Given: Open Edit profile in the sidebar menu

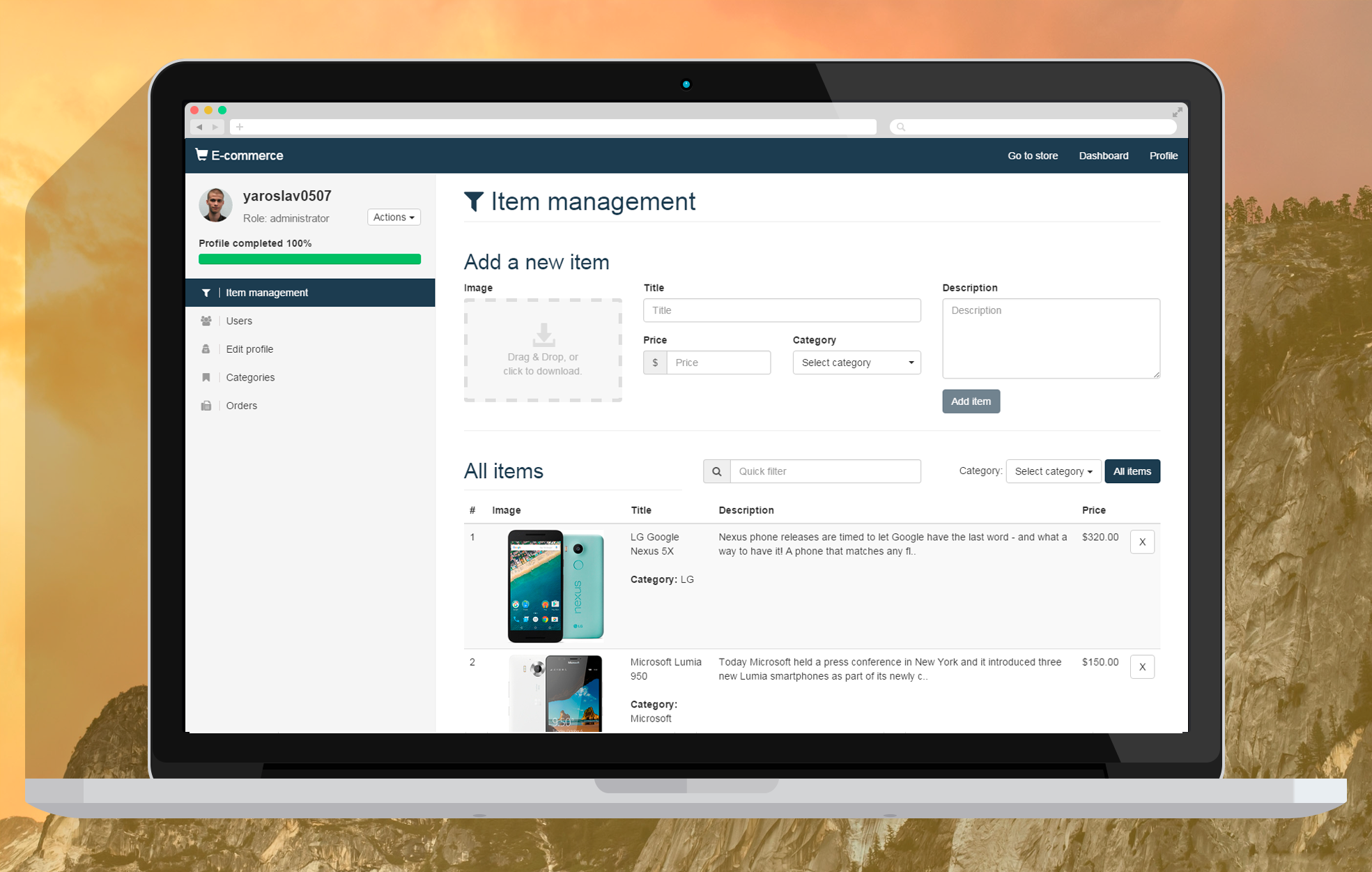Looking at the screenshot, I should (249, 349).
